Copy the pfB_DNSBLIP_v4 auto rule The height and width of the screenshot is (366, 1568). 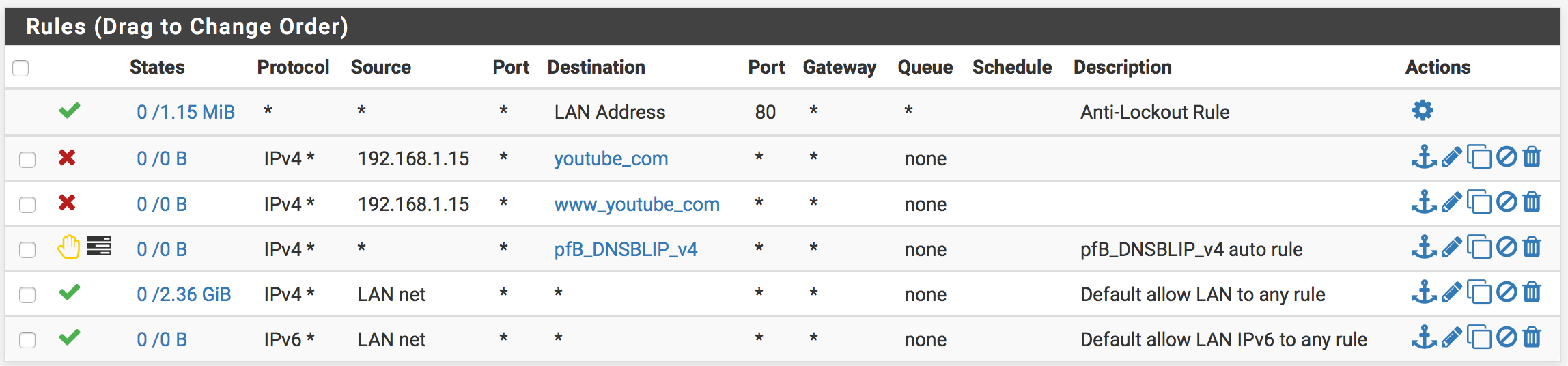(1479, 247)
